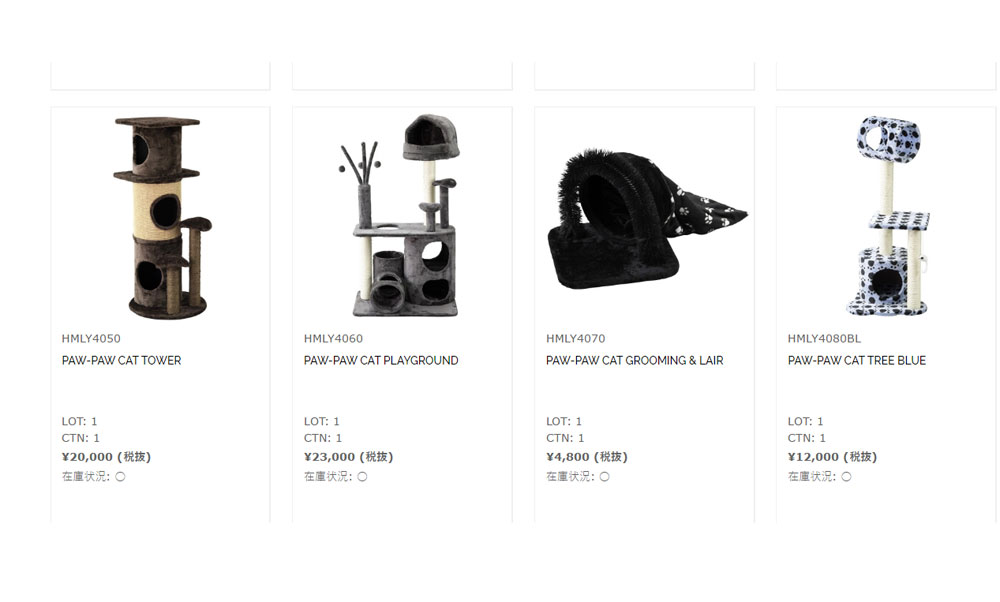Select the HMLY4050 product code
The width and height of the screenshot is (1000, 602).
[x=91, y=339]
